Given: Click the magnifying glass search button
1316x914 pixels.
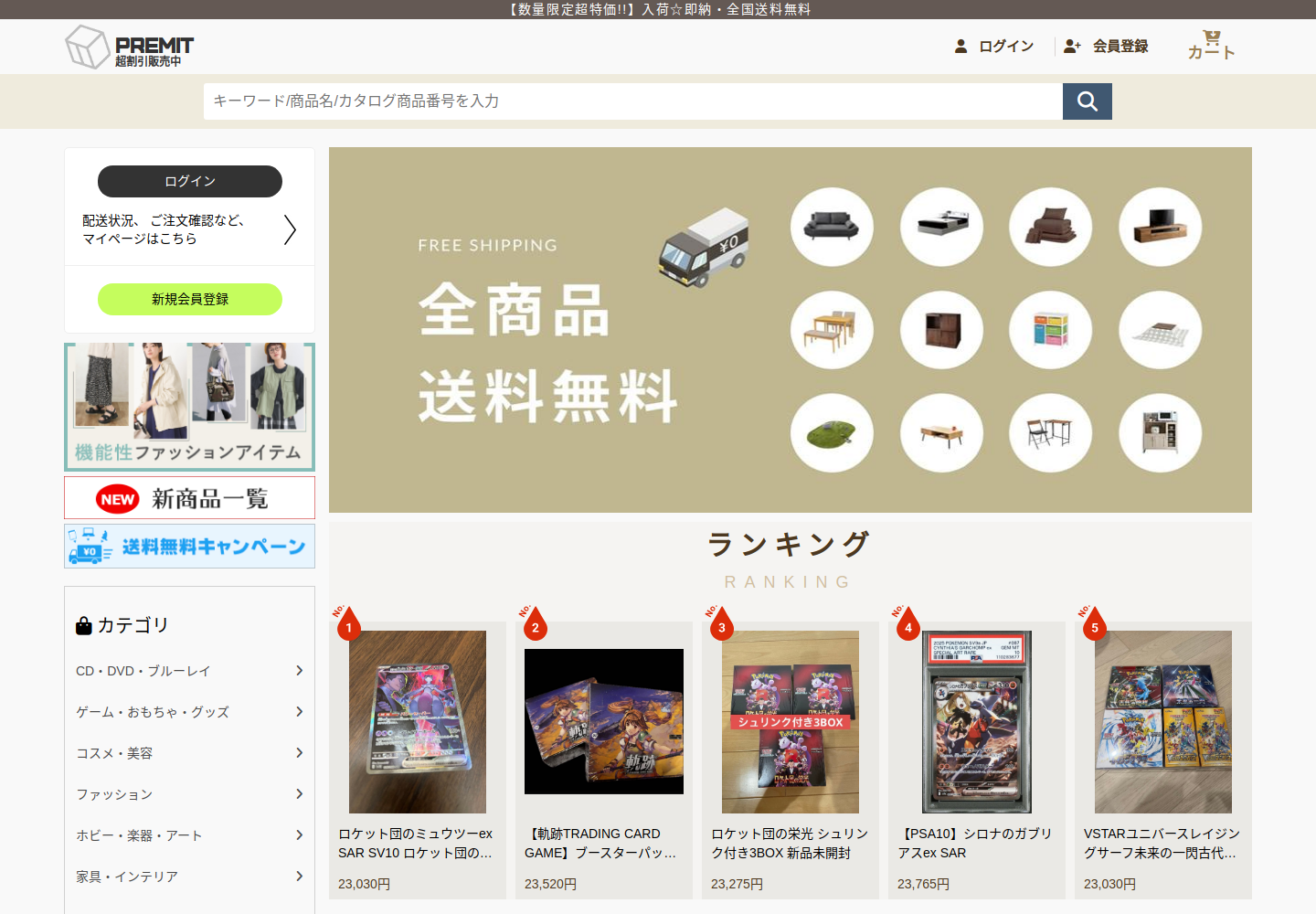Looking at the screenshot, I should click(x=1088, y=101).
